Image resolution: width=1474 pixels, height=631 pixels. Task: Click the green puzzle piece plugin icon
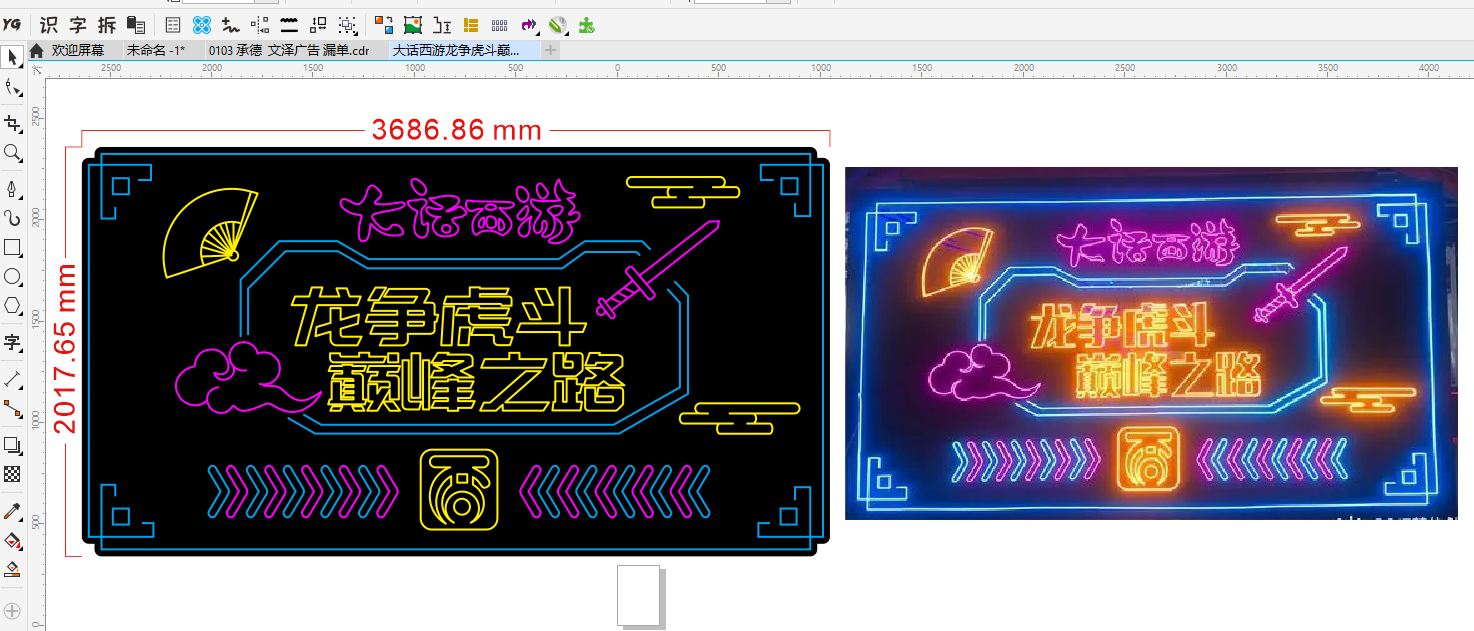click(x=587, y=25)
